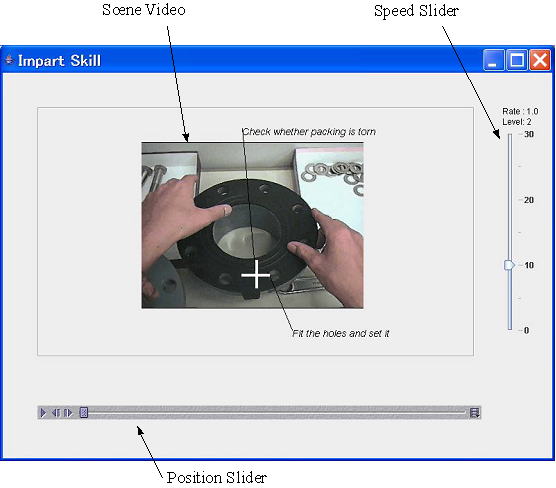Click the position slider thumb

coord(84,412)
